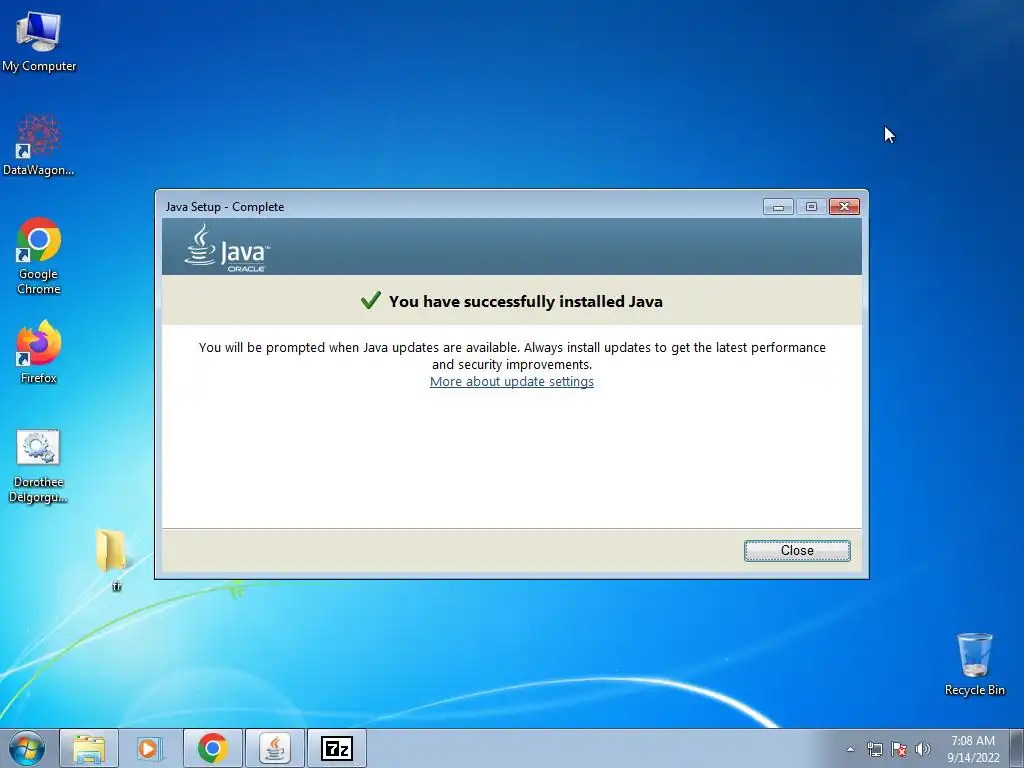The width and height of the screenshot is (1024, 768).
Task: Open Windows Media Player from the taskbar
Action: click(x=149, y=748)
